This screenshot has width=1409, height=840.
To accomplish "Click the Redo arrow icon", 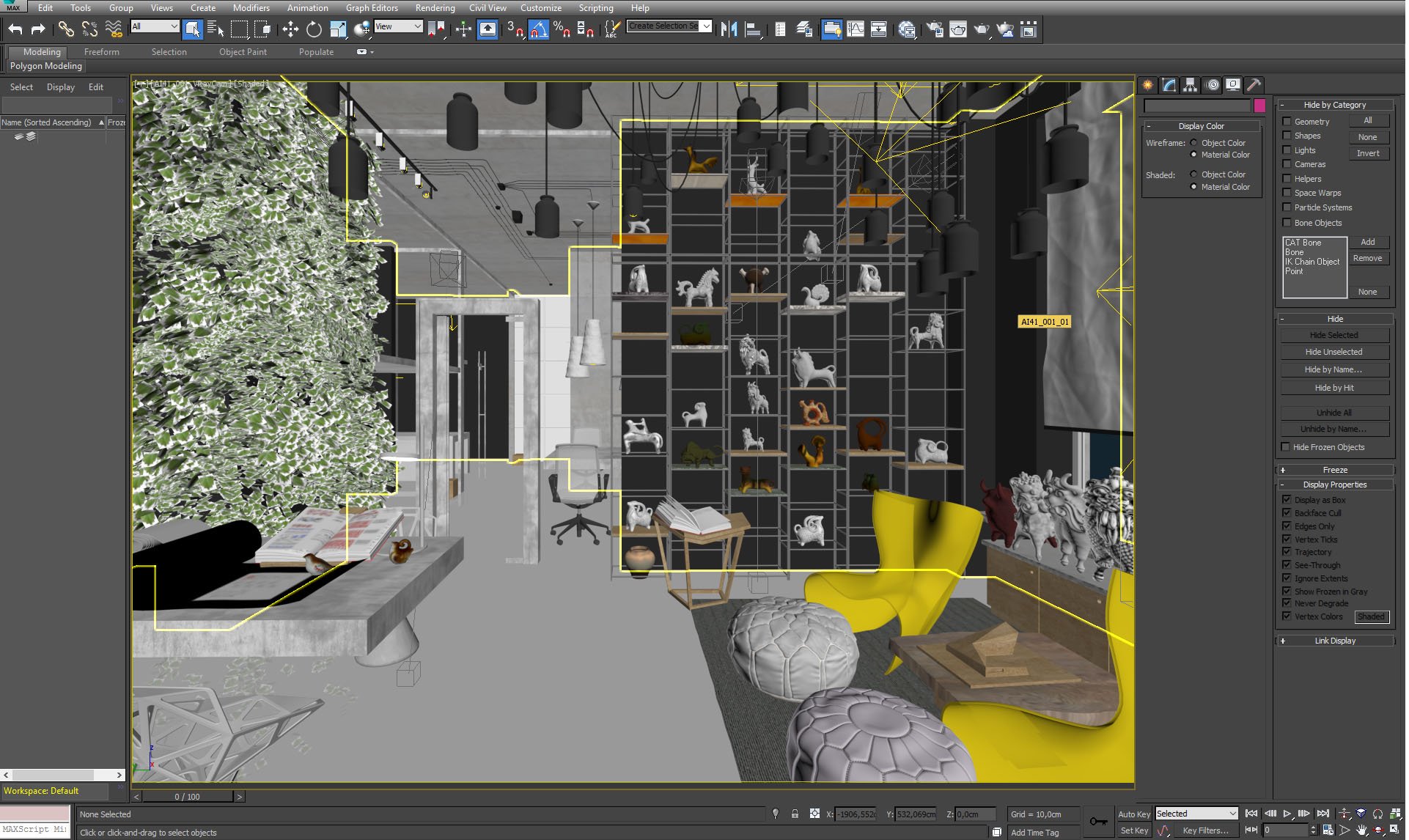I will [38, 29].
